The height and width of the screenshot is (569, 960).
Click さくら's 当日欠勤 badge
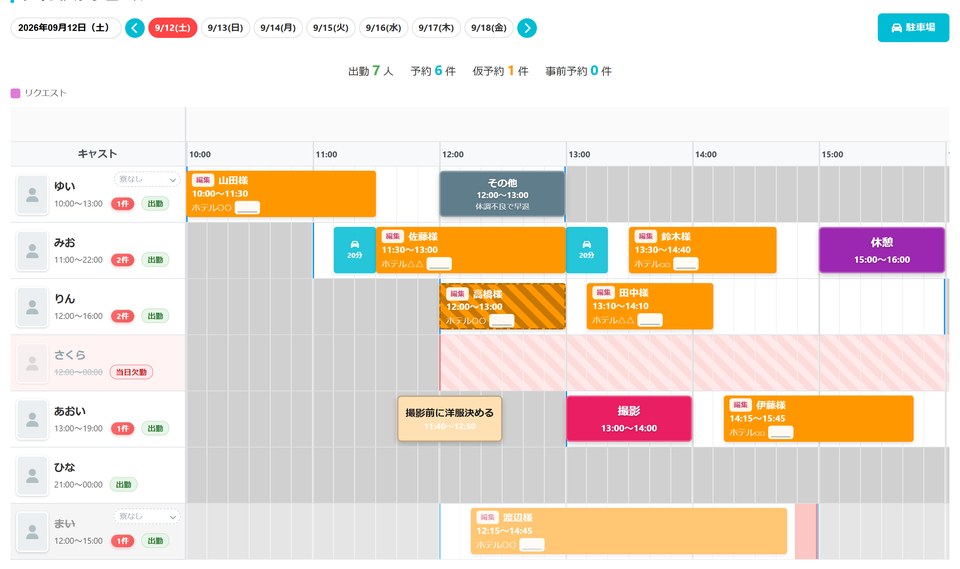pyautogui.click(x=132, y=372)
